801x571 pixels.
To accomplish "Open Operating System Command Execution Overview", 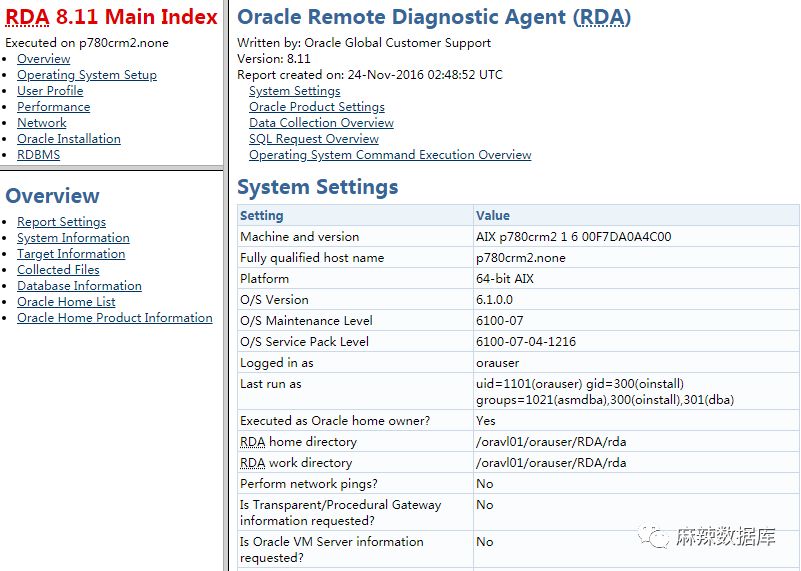I will [390, 155].
